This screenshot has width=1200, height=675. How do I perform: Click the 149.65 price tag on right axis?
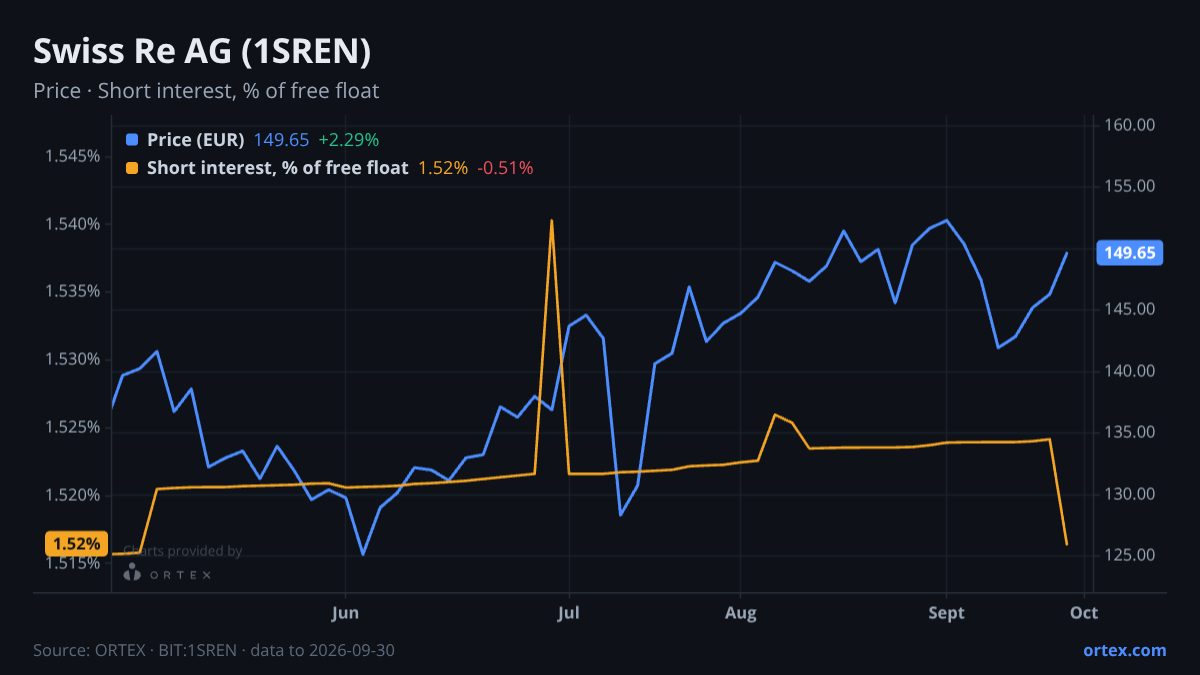tap(1130, 253)
